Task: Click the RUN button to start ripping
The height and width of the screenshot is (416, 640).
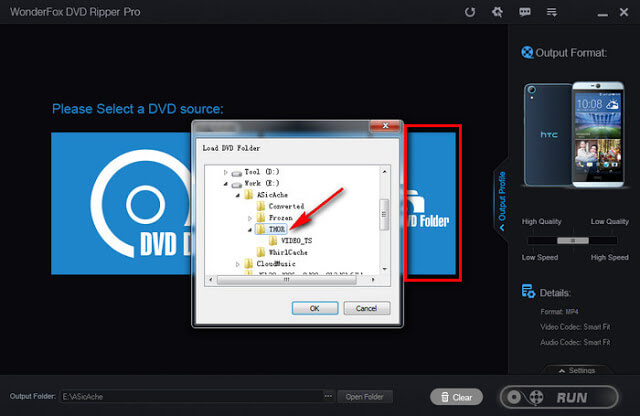Action: [x=565, y=396]
